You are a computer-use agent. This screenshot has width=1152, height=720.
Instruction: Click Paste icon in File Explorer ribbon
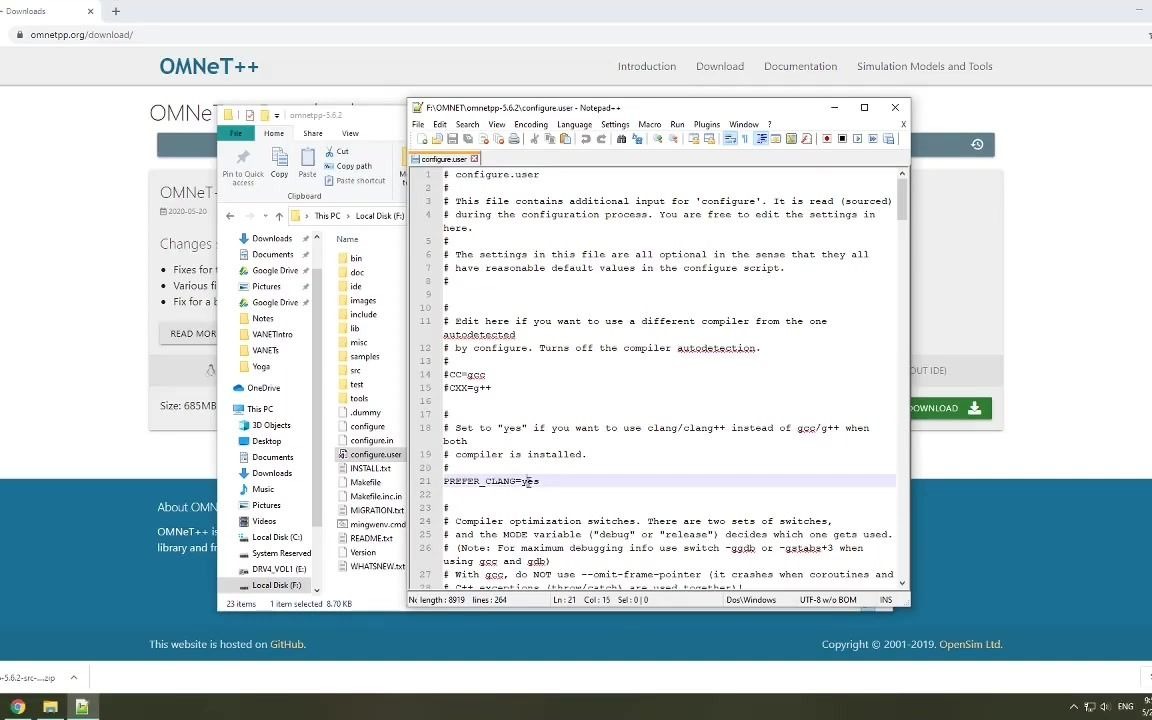coord(308,161)
